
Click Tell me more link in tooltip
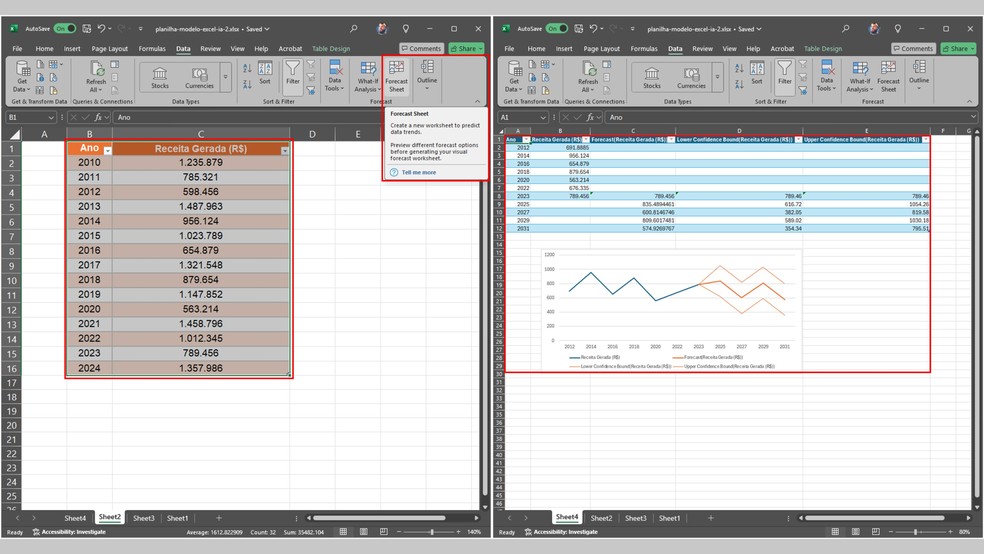pyautogui.click(x=418, y=172)
